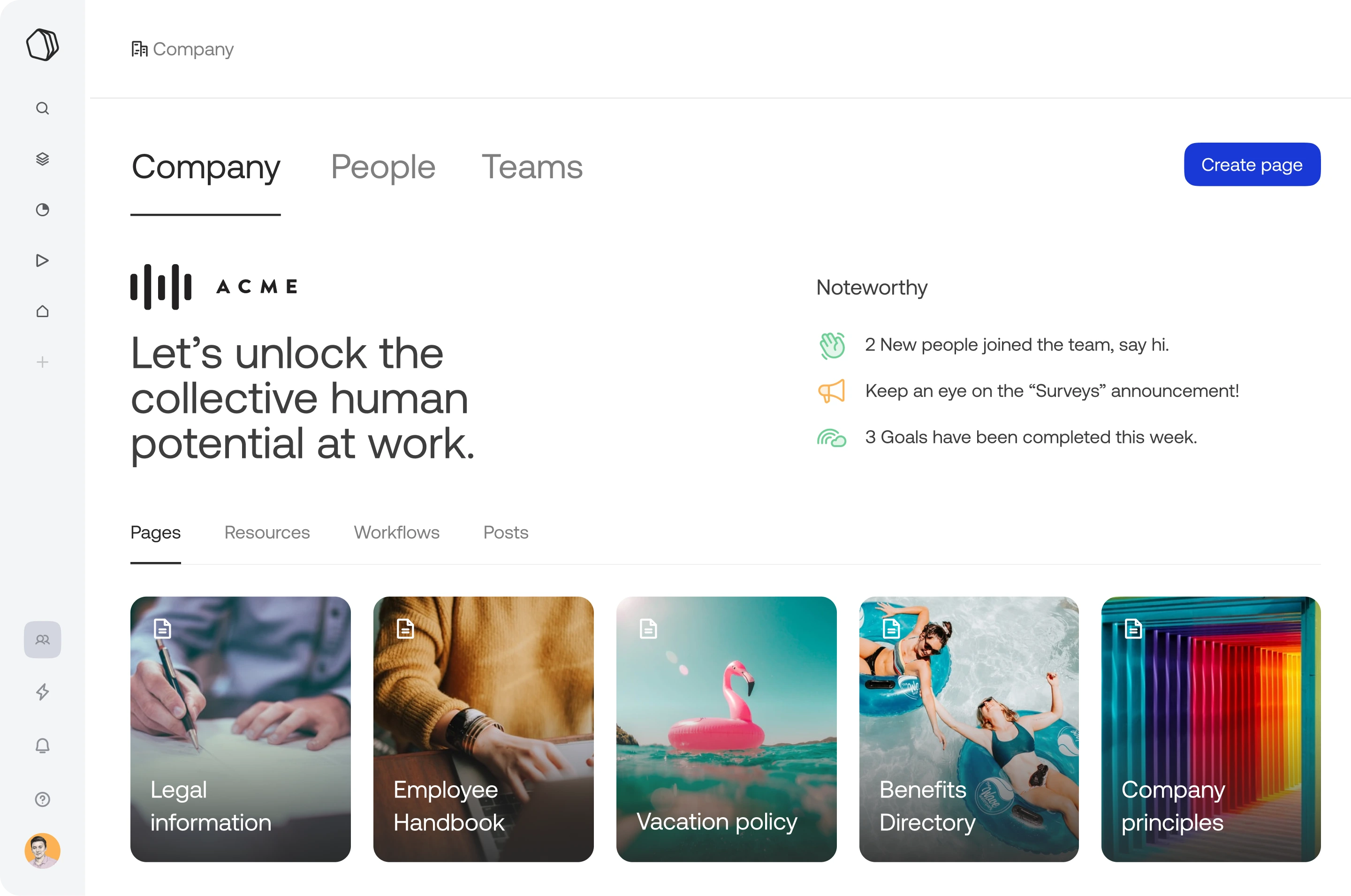1351x896 pixels.
Task: Click document icon on Employee Handbook card
Action: pos(405,629)
